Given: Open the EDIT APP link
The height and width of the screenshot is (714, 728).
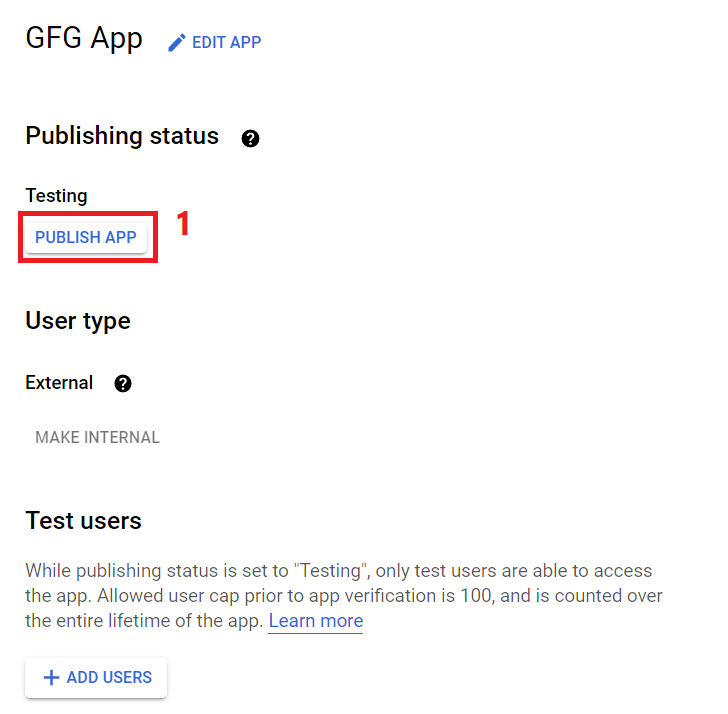Looking at the screenshot, I should (x=227, y=42).
